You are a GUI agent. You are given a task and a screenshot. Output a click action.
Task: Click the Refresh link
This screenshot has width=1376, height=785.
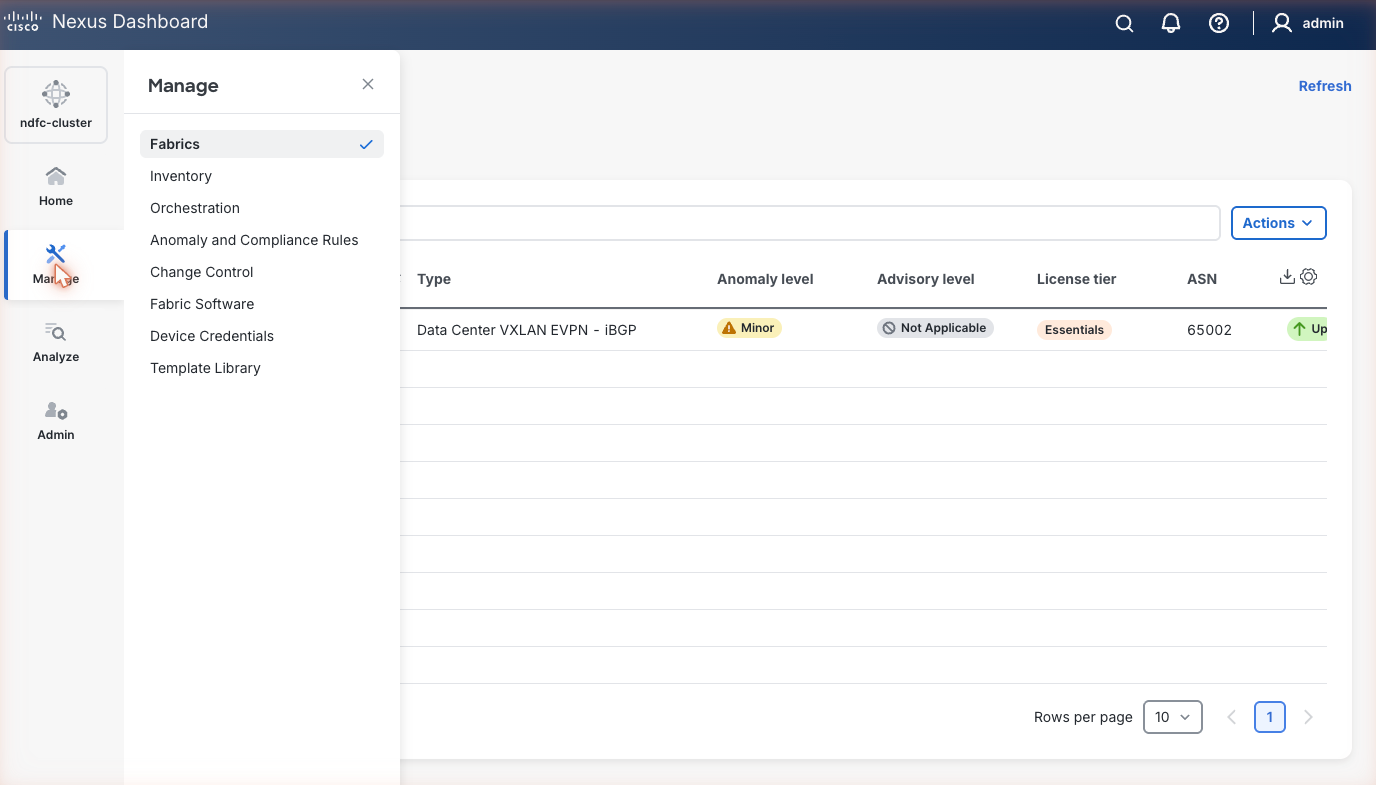point(1325,86)
